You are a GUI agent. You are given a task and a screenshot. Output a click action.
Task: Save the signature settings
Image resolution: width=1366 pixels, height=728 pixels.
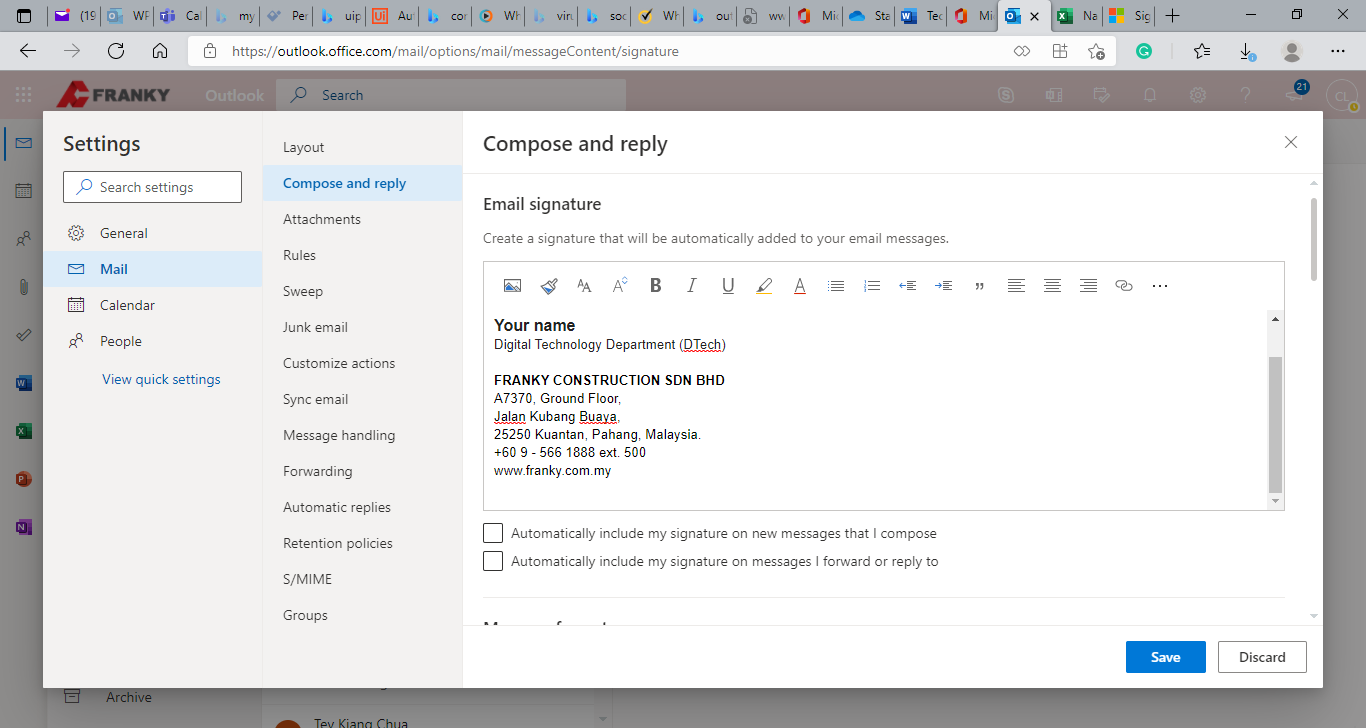coord(1166,657)
